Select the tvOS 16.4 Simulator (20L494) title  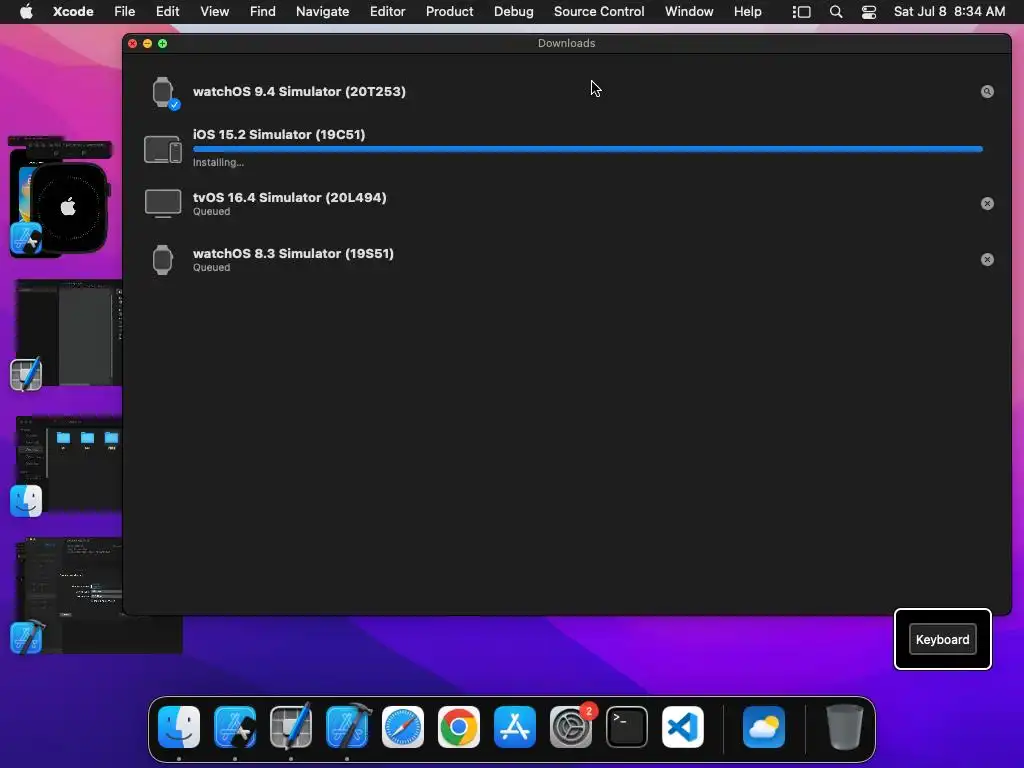click(289, 197)
